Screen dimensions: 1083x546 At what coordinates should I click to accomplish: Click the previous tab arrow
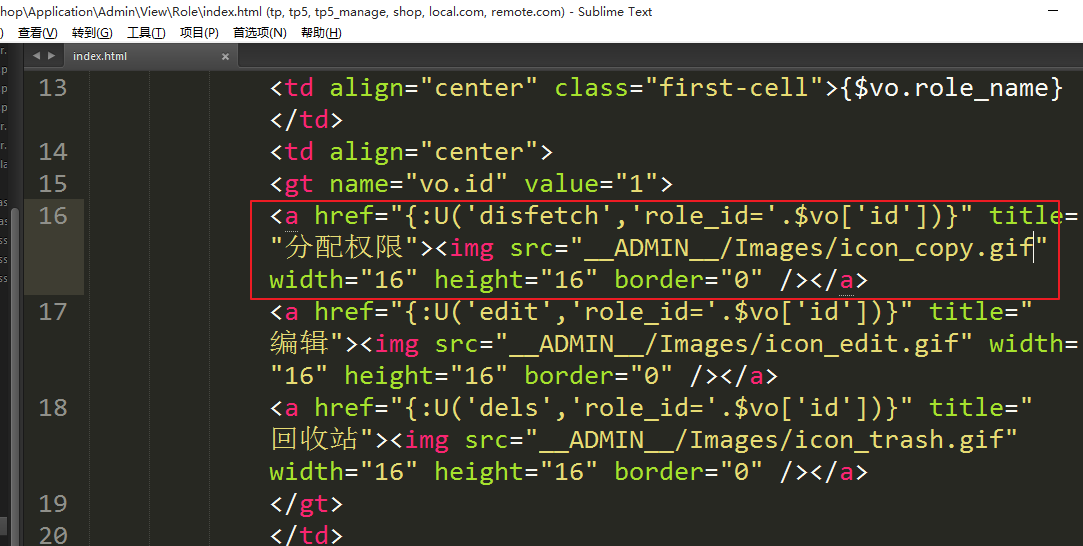point(36,57)
